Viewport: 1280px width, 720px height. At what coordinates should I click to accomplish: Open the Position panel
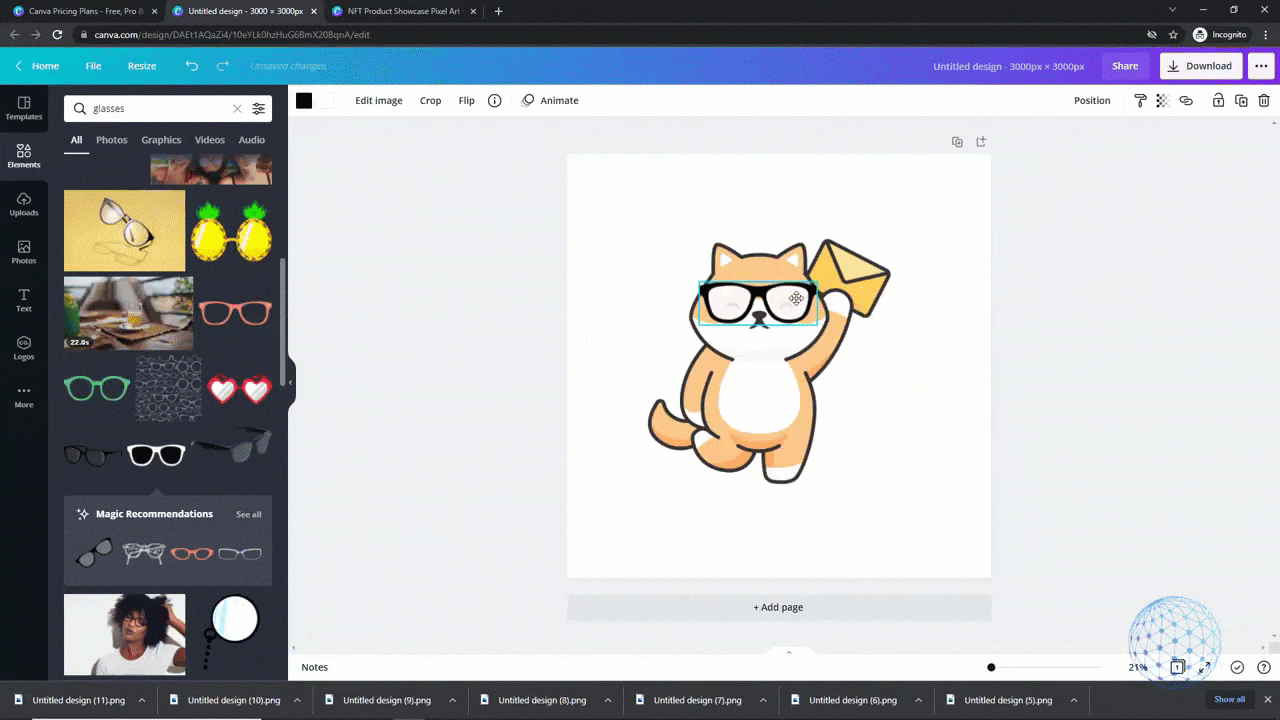click(x=1092, y=100)
